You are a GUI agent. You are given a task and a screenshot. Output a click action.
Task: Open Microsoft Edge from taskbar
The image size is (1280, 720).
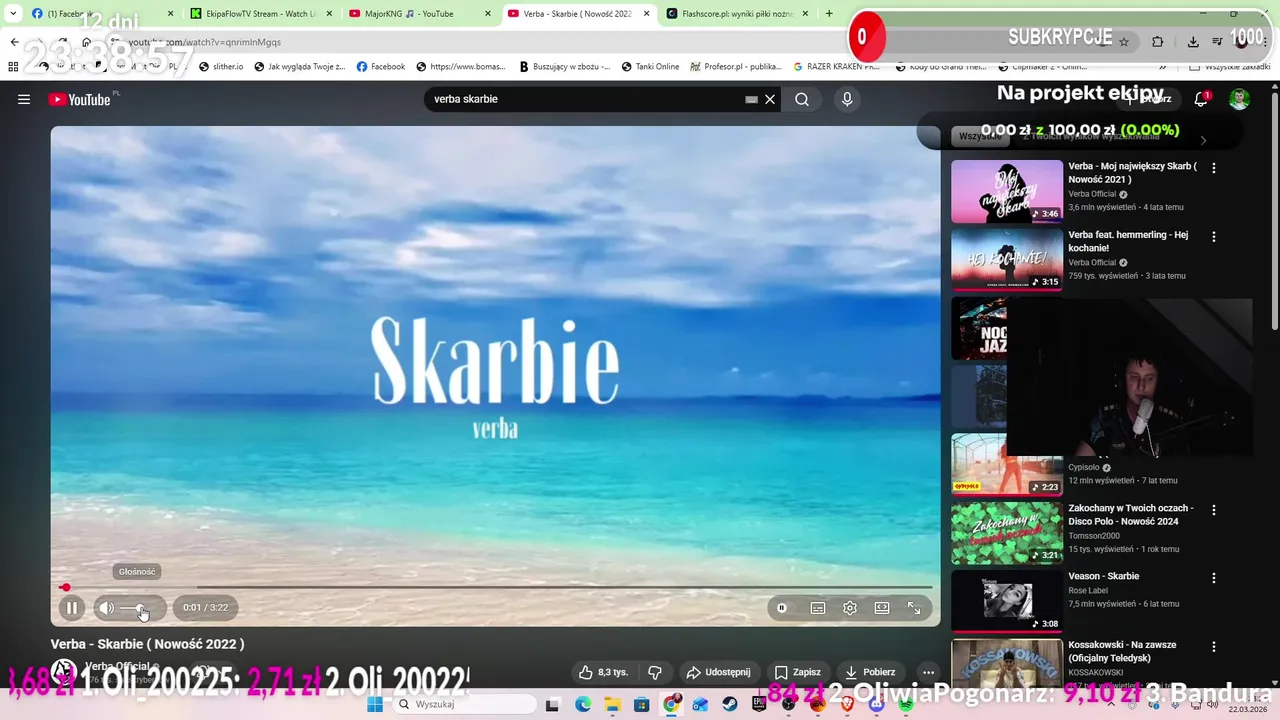(x=583, y=704)
